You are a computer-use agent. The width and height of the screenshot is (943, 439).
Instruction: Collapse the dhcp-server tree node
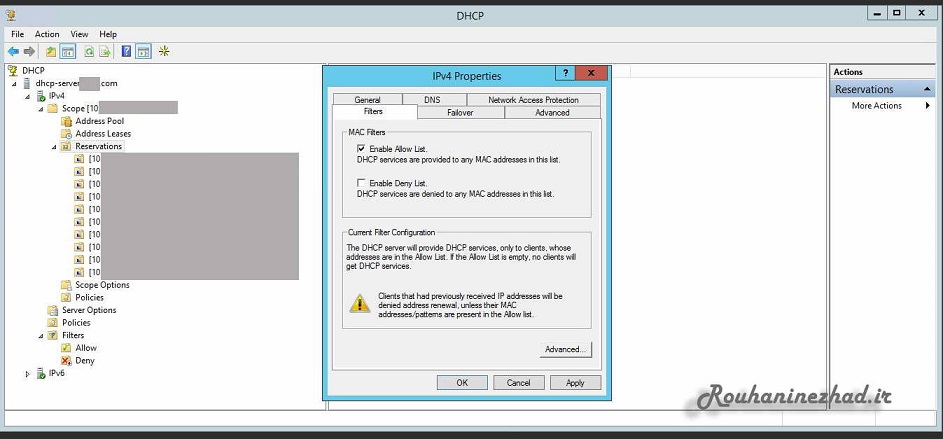14,84
